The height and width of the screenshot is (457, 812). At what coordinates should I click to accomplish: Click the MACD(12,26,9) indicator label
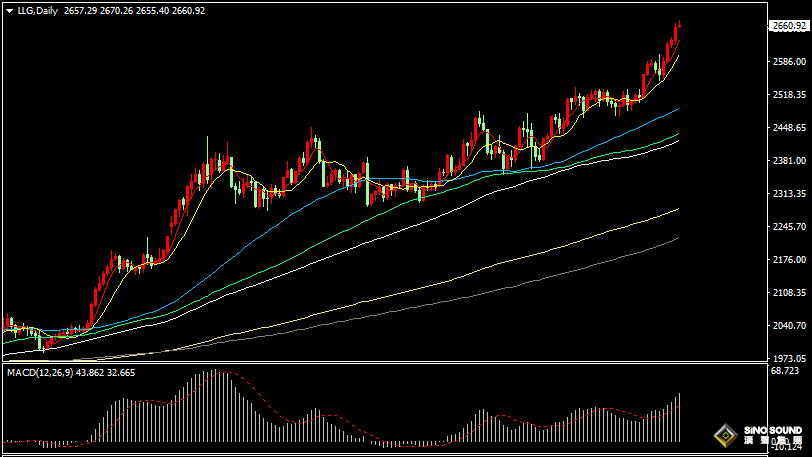(x=40, y=373)
